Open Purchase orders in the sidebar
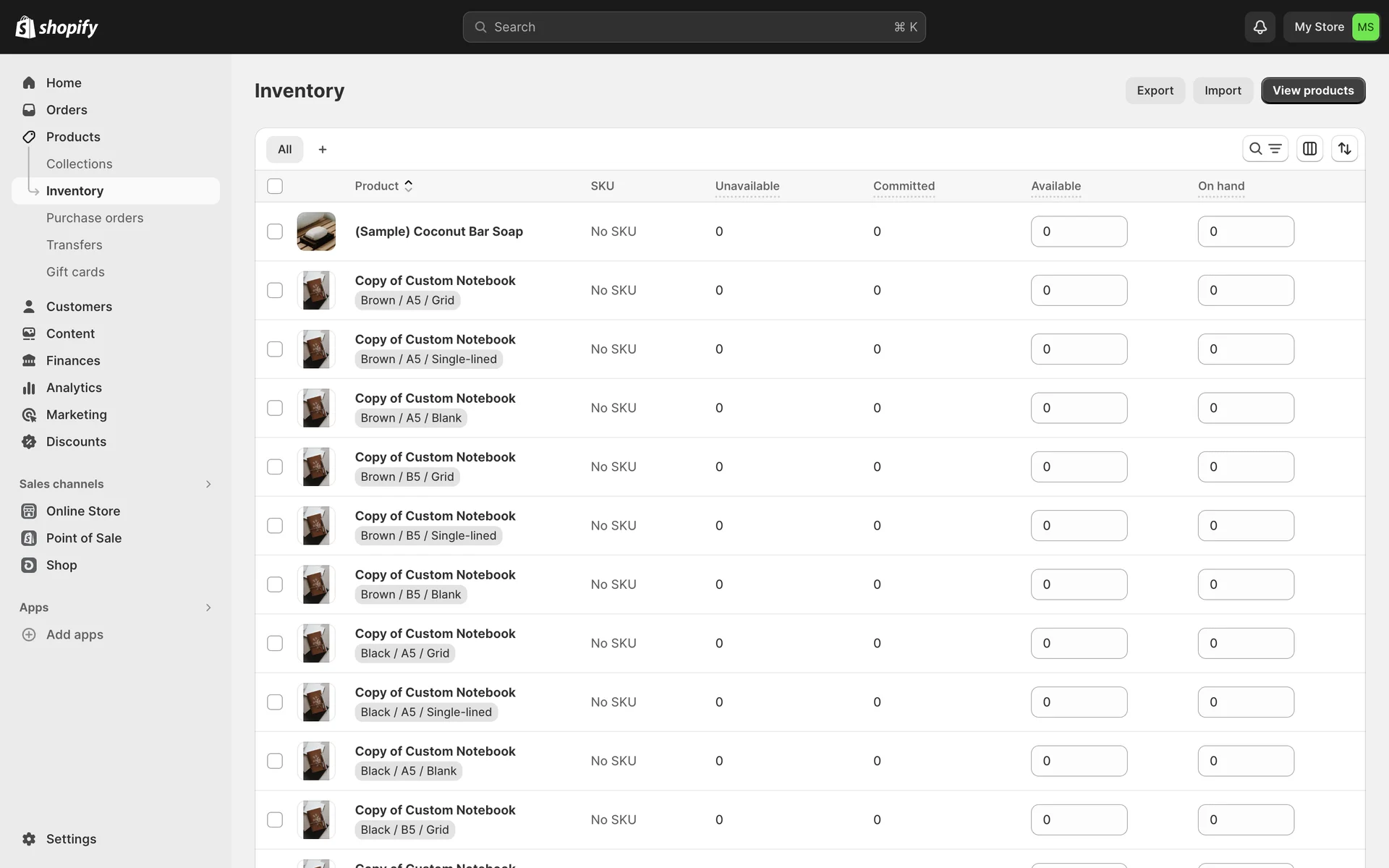Image resolution: width=1389 pixels, height=868 pixels. point(94,218)
